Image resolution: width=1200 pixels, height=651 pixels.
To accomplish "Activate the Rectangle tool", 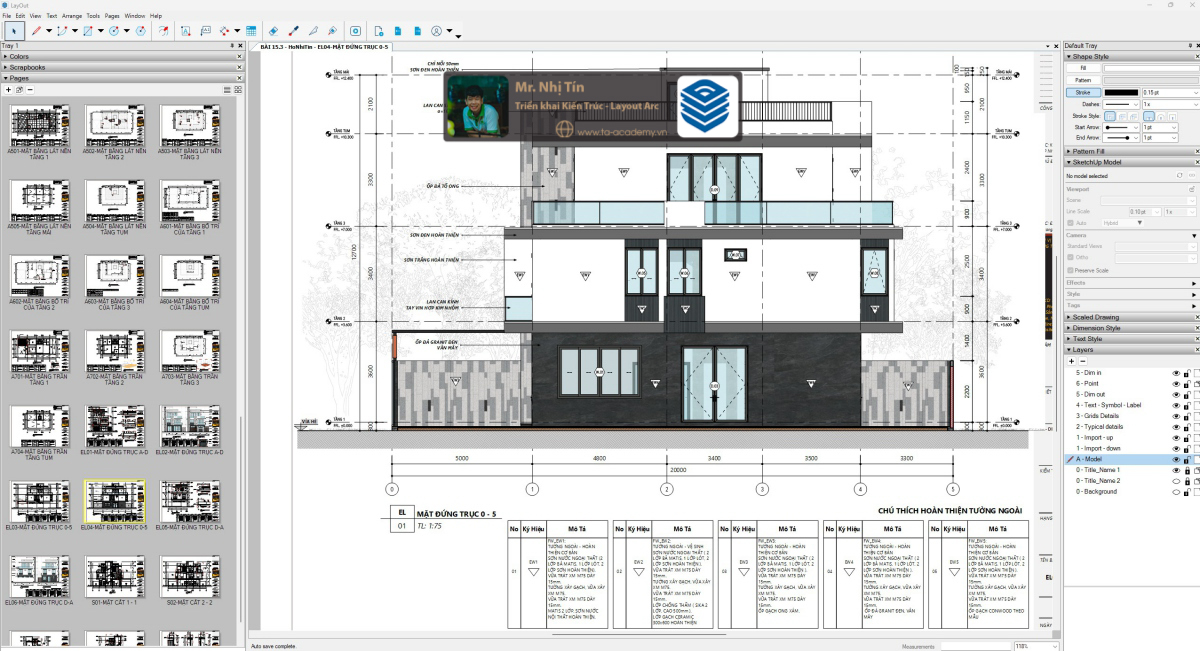I will (x=88, y=31).
